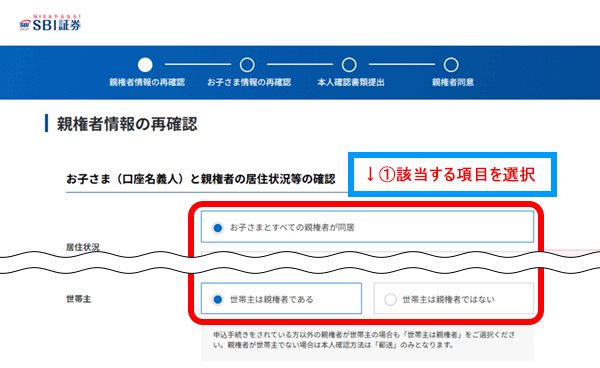Go to step circle お子さま情報の再確認
The height and width of the screenshot is (368, 600).
[247, 65]
